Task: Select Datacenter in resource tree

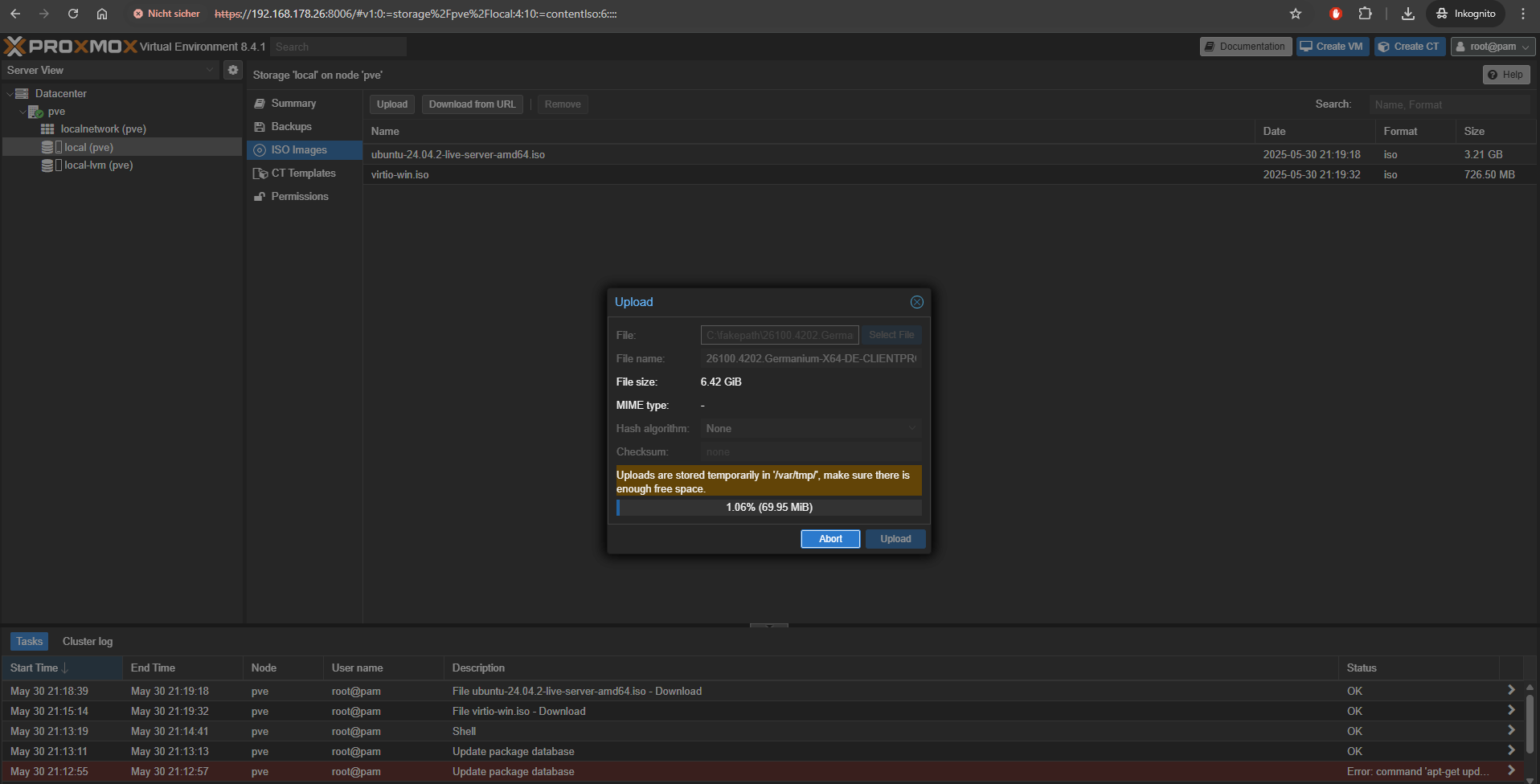Action: [60, 93]
